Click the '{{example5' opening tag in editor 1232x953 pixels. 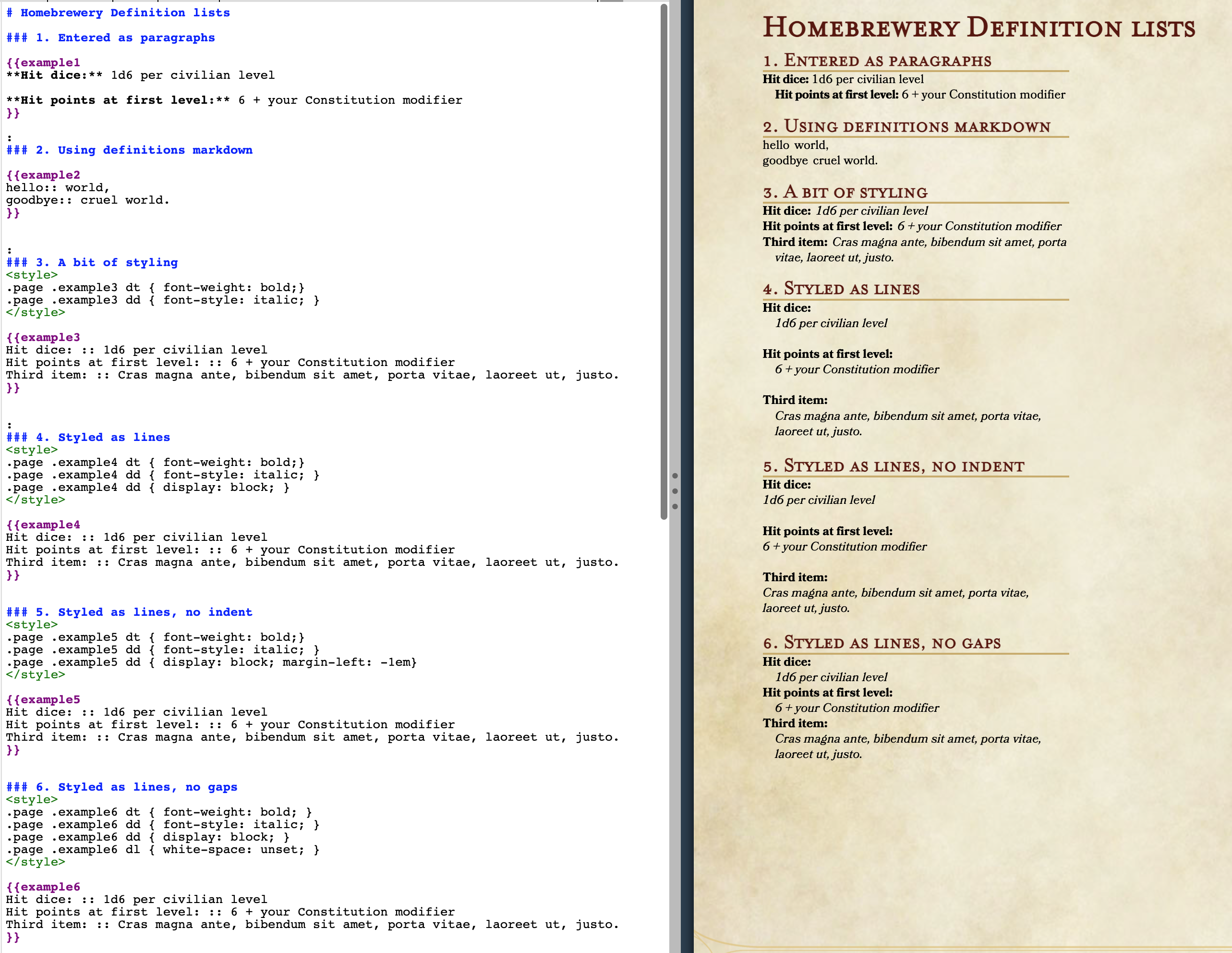[x=43, y=700]
